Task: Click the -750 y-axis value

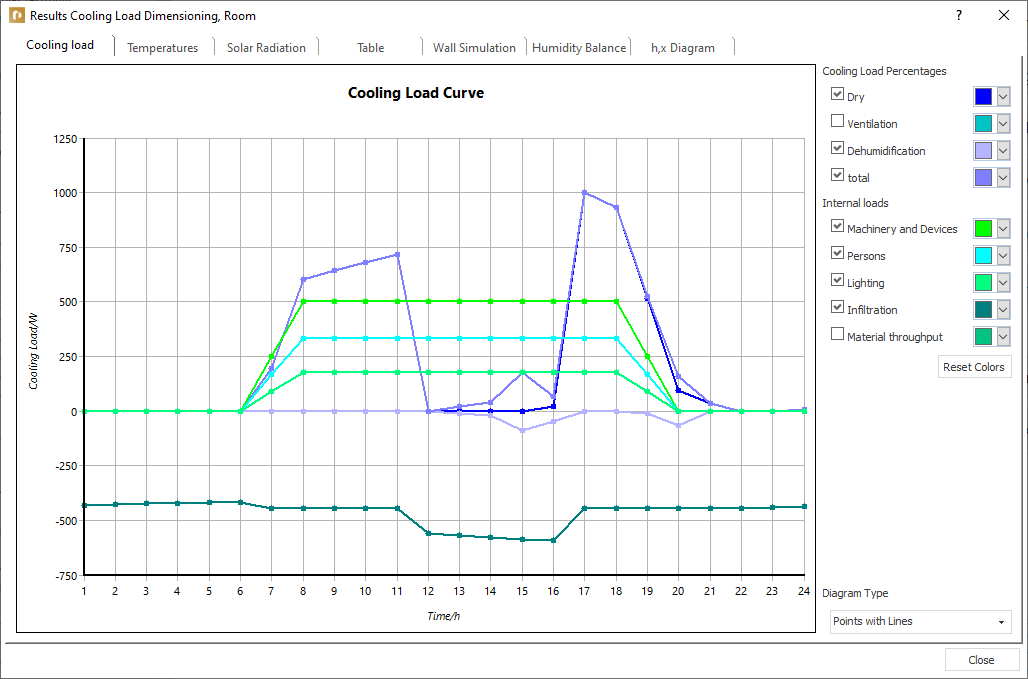Action: point(66,575)
